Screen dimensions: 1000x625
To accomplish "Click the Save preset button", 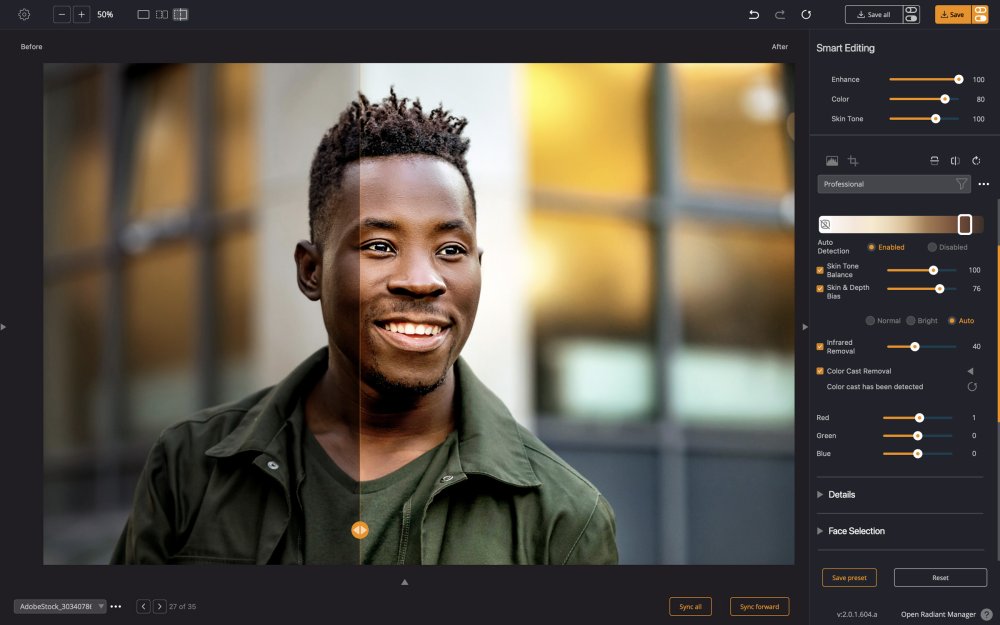I will (x=849, y=578).
